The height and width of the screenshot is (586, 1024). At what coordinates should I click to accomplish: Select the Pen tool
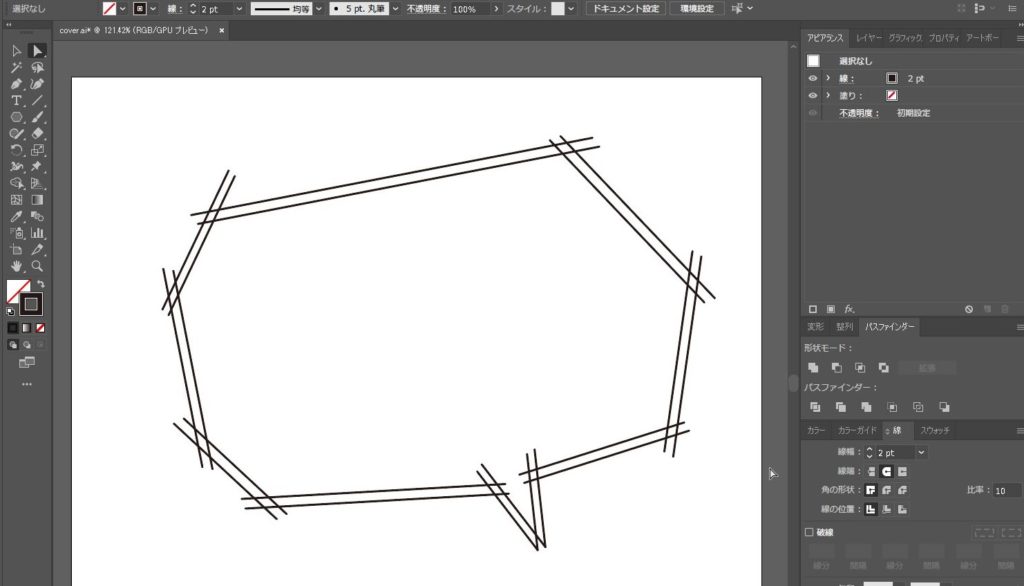(x=16, y=84)
